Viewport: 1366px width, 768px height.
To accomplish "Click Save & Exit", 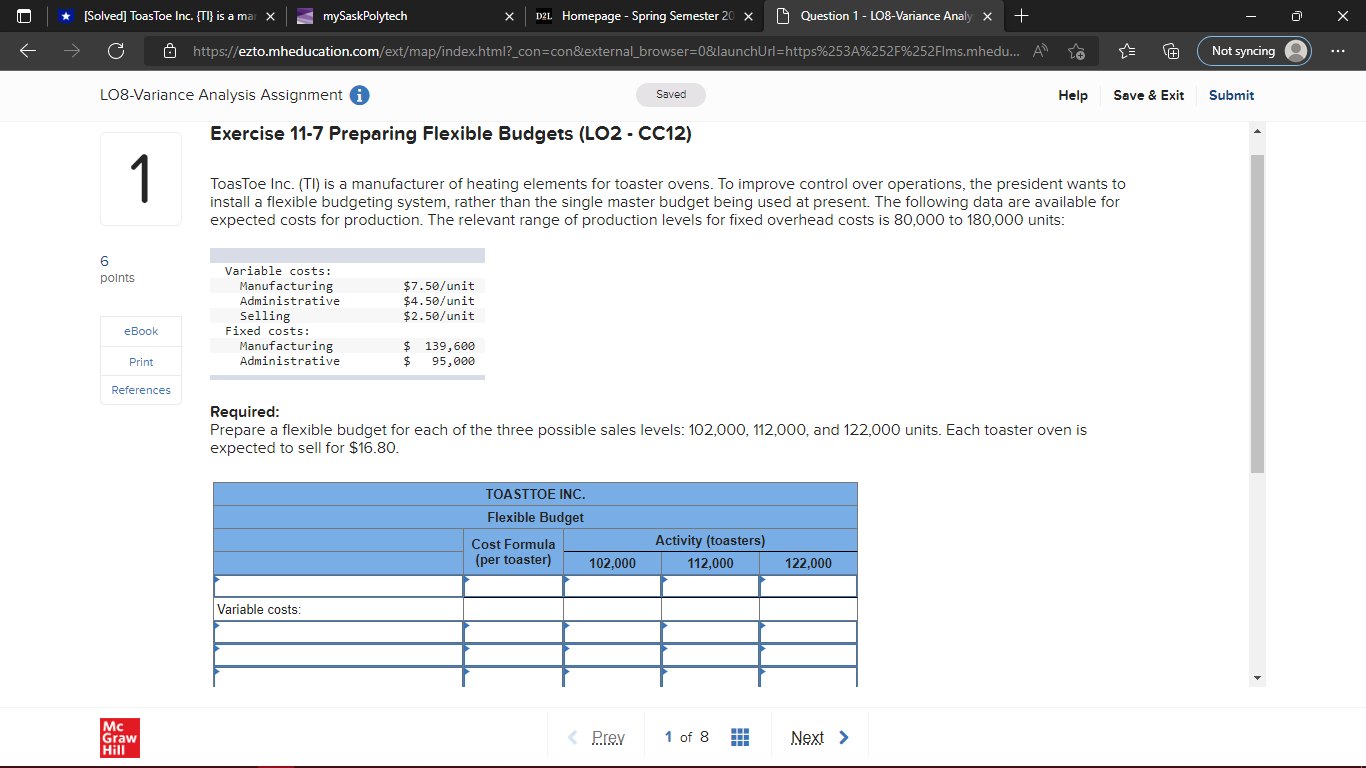I will click(1148, 95).
